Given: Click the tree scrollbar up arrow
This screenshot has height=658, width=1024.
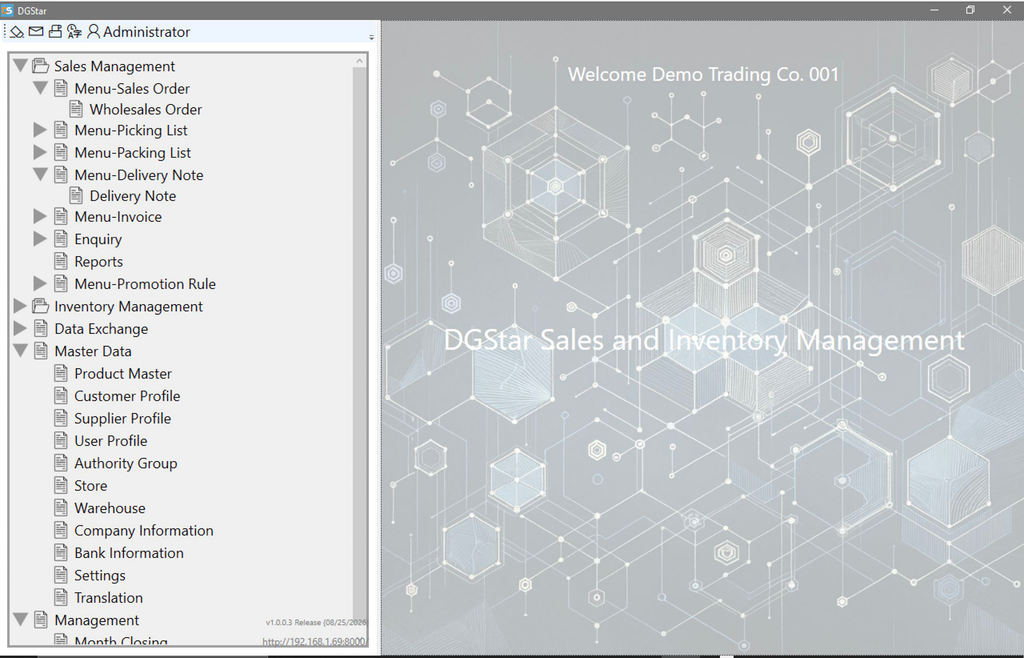Looking at the screenshot, I should [359, 61].
